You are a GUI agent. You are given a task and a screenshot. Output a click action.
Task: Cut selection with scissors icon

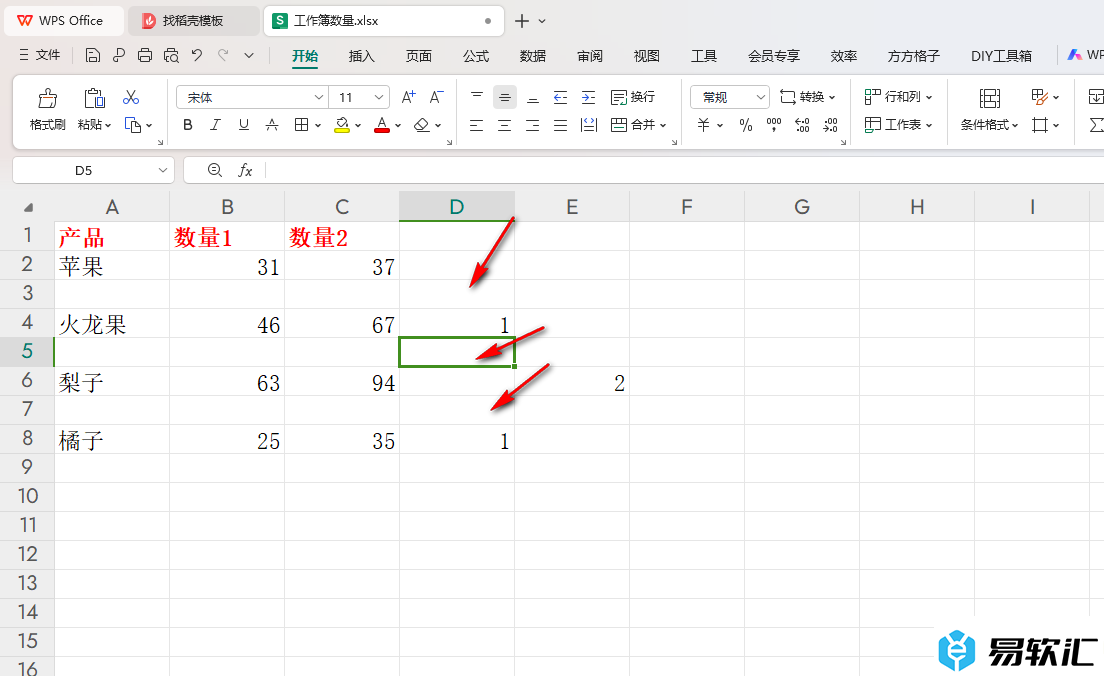point(131,97)
